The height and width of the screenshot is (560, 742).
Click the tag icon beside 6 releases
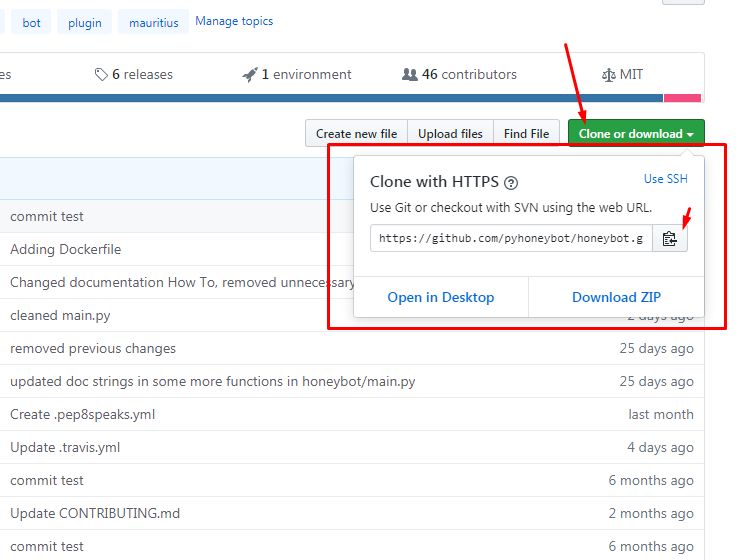(101, 74)
